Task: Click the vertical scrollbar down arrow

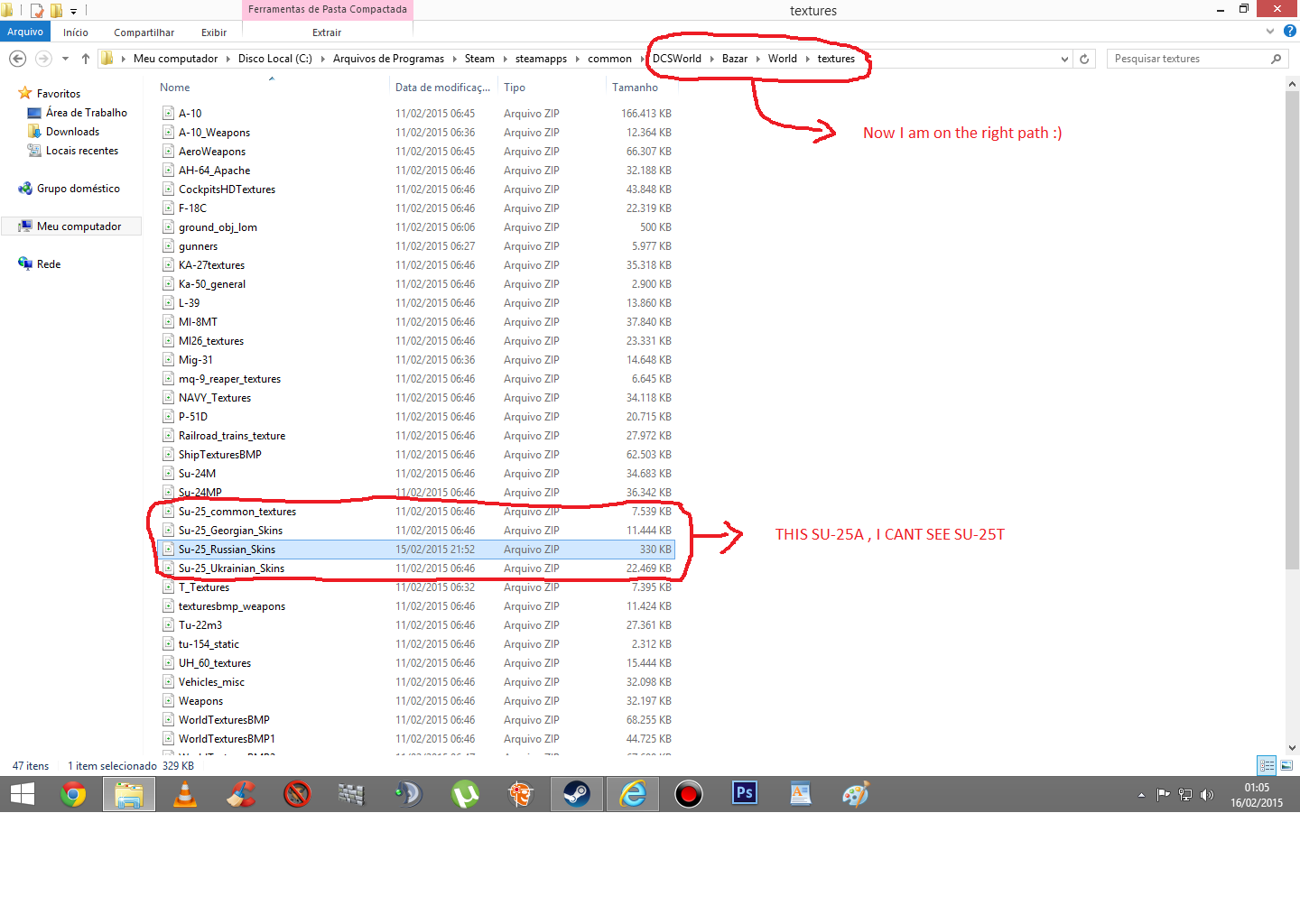Action: click(x=1292, y=747)
